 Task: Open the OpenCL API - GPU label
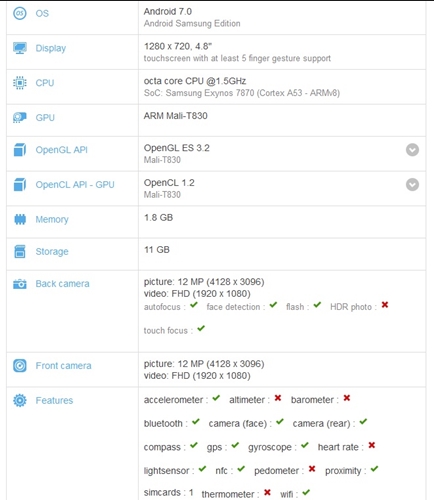[75, 185]
